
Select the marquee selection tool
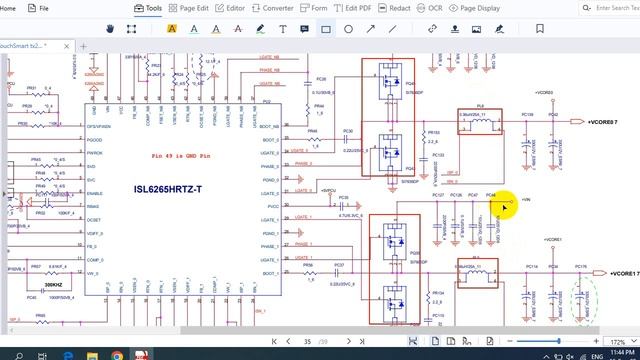pos(131,29)
